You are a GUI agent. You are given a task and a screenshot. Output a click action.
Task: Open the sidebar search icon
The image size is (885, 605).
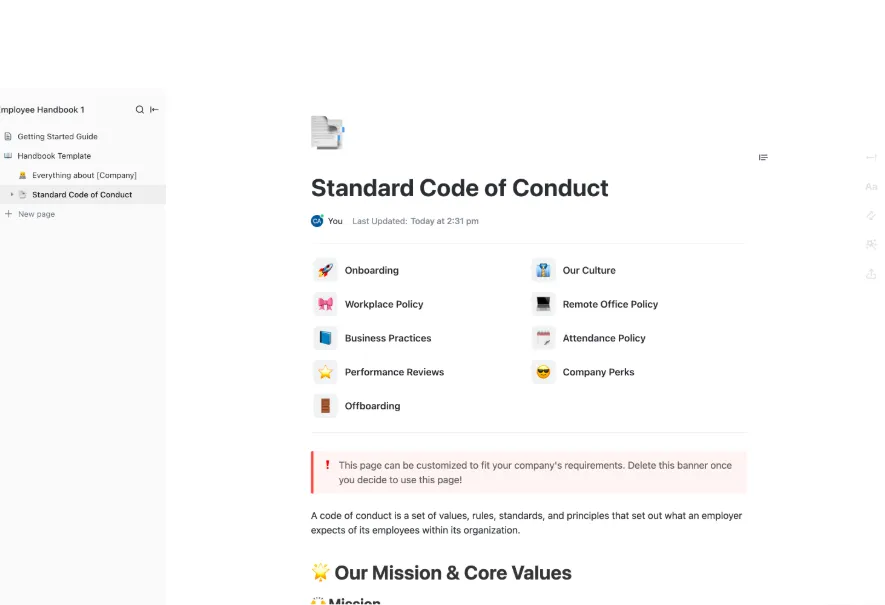[139, 109]
